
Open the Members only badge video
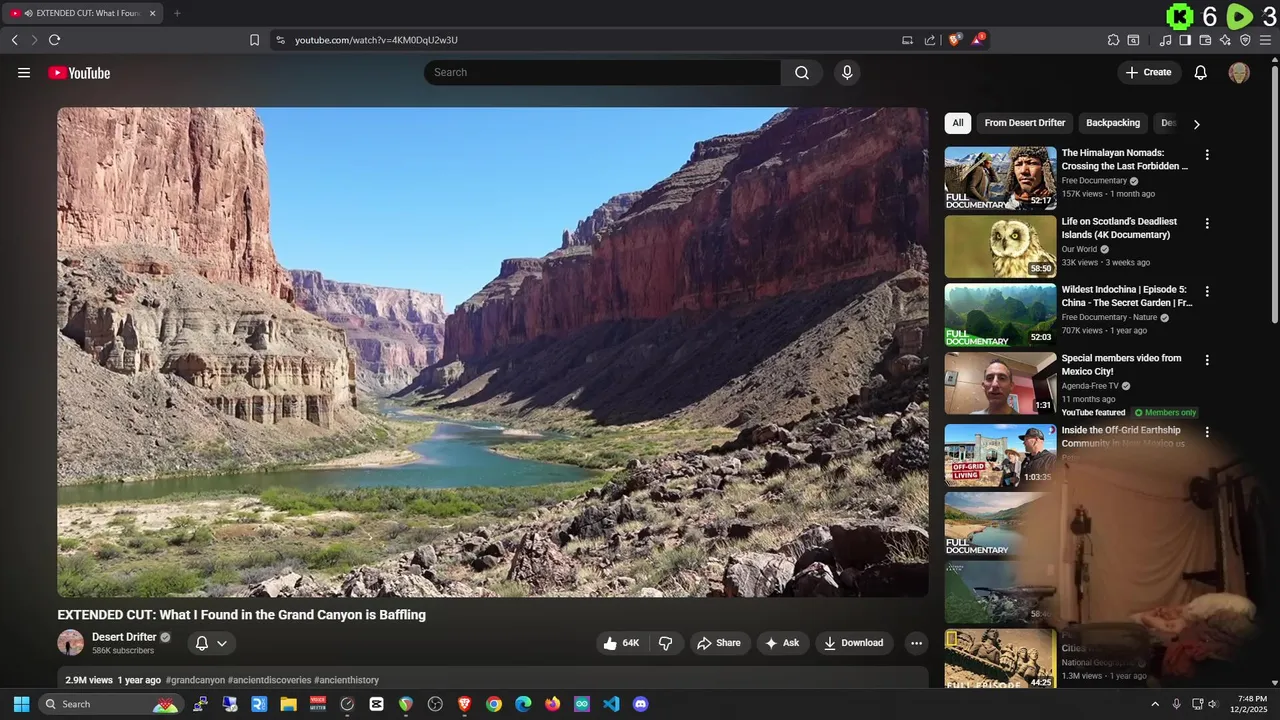pos(1165,413)
